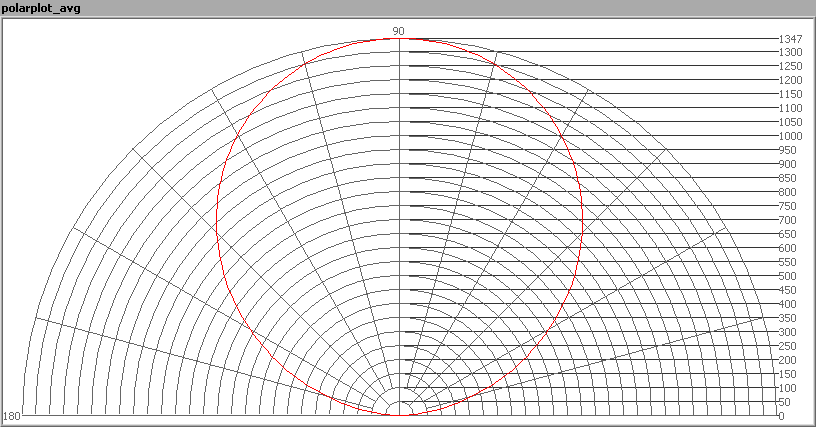Click the 100 radial scale label
The image size is (816, 427).
787,388
